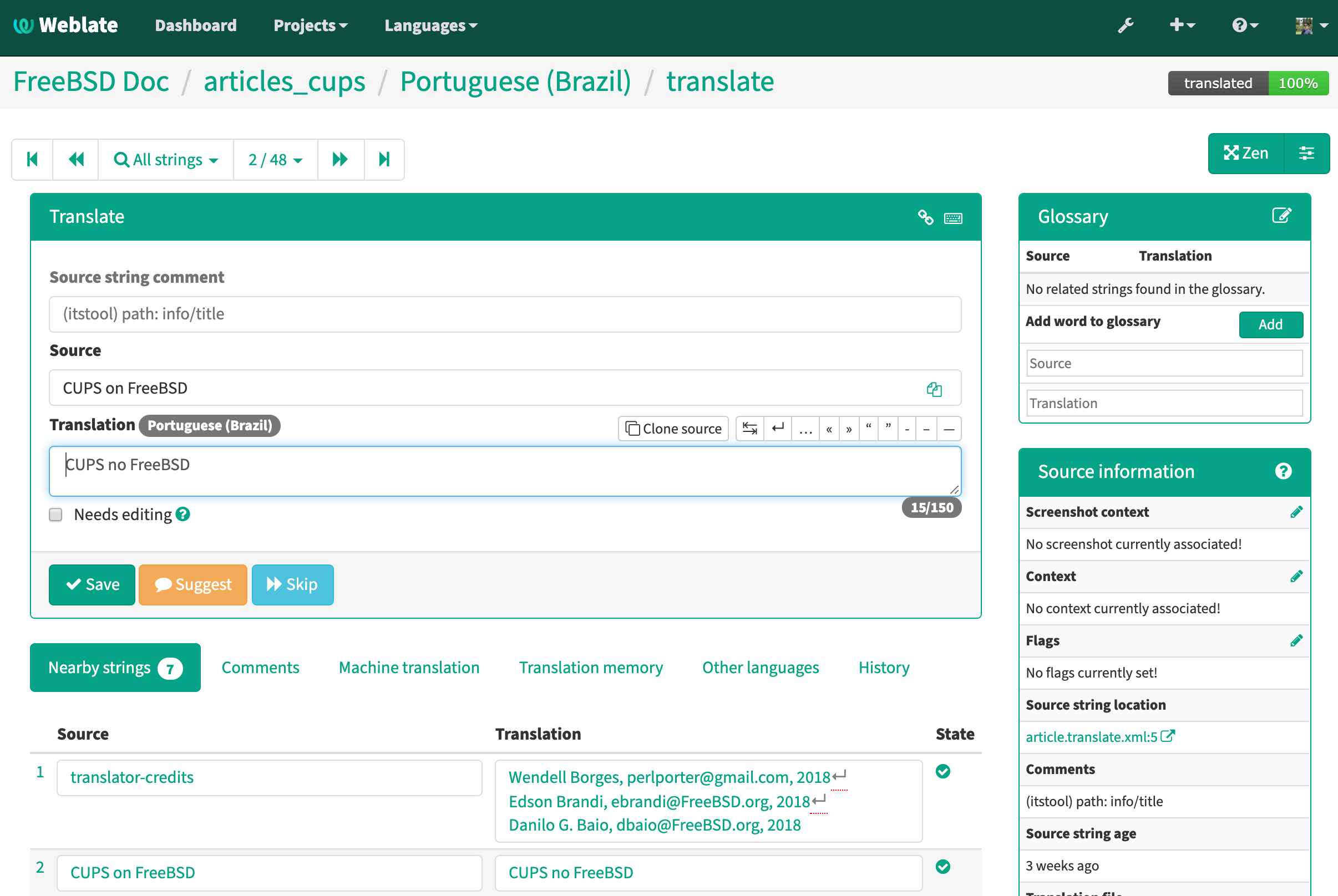Image resolution: width=1338 pixels, height=896 pixels.
Task: Go to last string
Action: tap(384, 160)
